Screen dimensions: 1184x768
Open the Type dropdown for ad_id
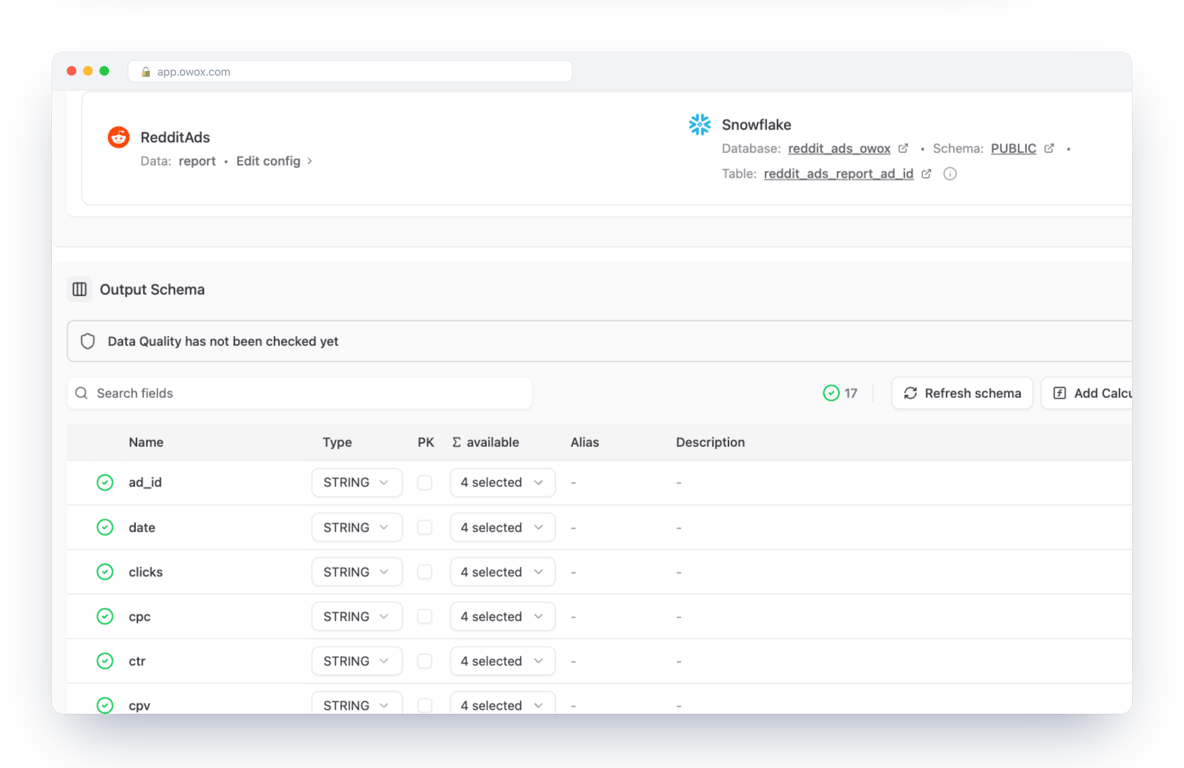point(356,483)
